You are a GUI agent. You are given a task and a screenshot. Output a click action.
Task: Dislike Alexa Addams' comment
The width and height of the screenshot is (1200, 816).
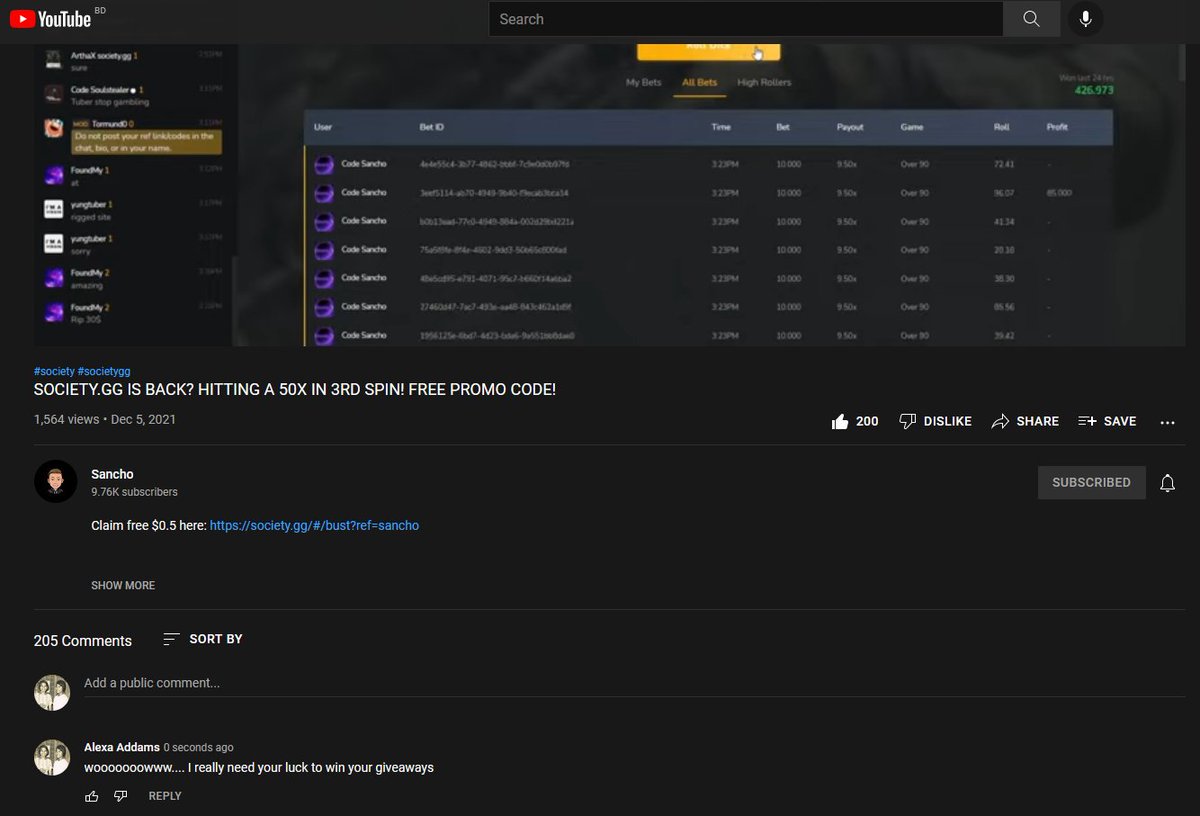(121, 796)
